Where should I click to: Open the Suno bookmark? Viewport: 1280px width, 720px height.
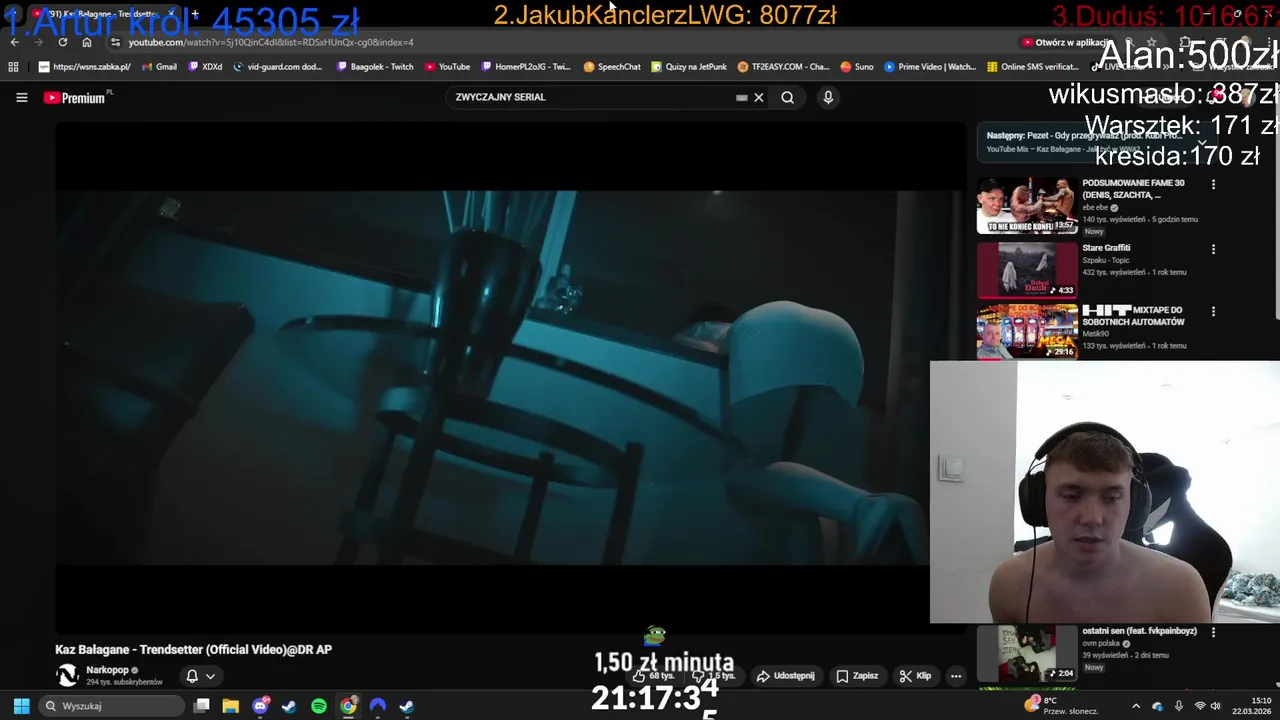pyautogui.click(x=857, y=67)
